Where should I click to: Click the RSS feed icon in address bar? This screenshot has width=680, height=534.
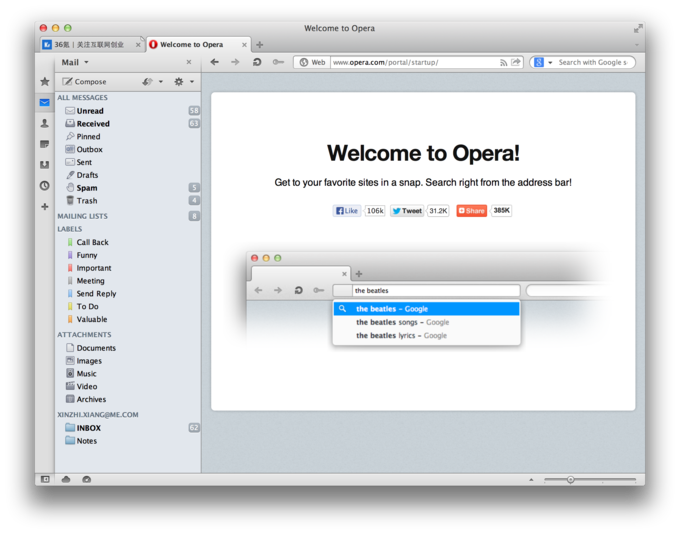tap(503, 62)
